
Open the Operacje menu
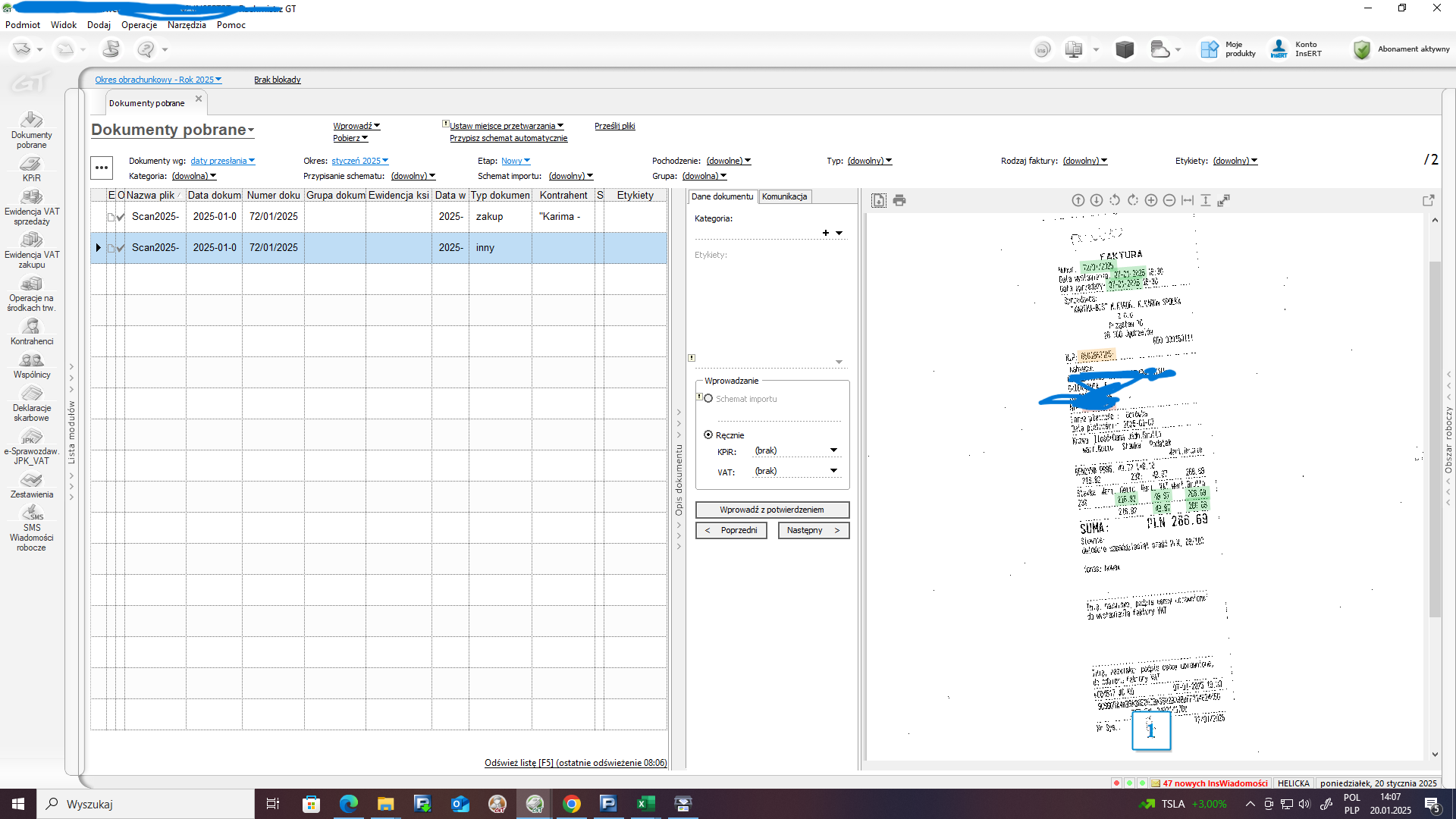coord(139,25)
